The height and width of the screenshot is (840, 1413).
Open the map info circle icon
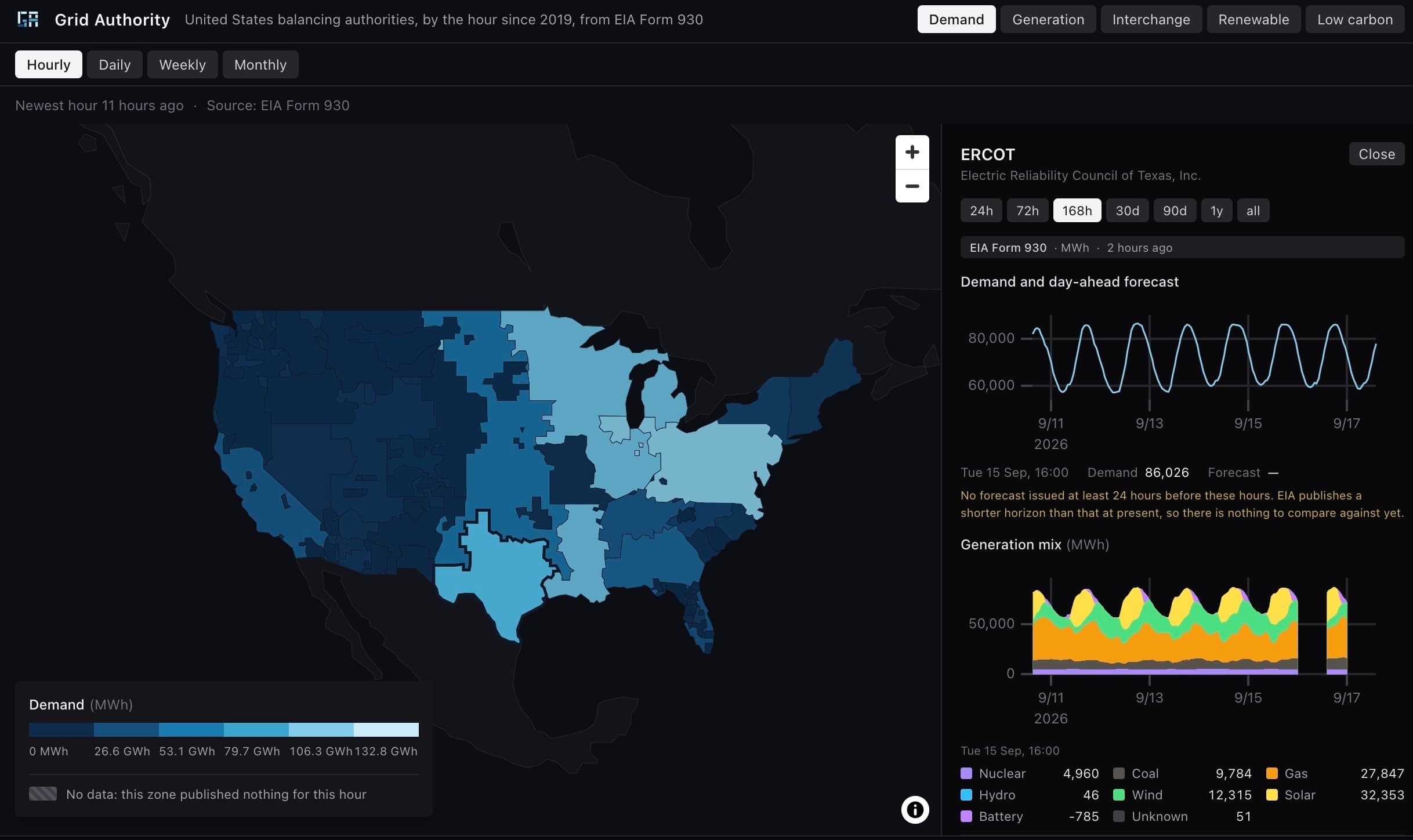pyautogui.click(x=915, y=809)
